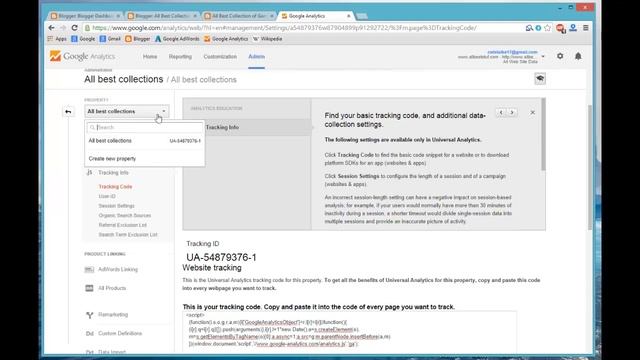The width and height of the screenshot is (640, 360).
Task: Click the back arrow beside property column
Action: 68,111
